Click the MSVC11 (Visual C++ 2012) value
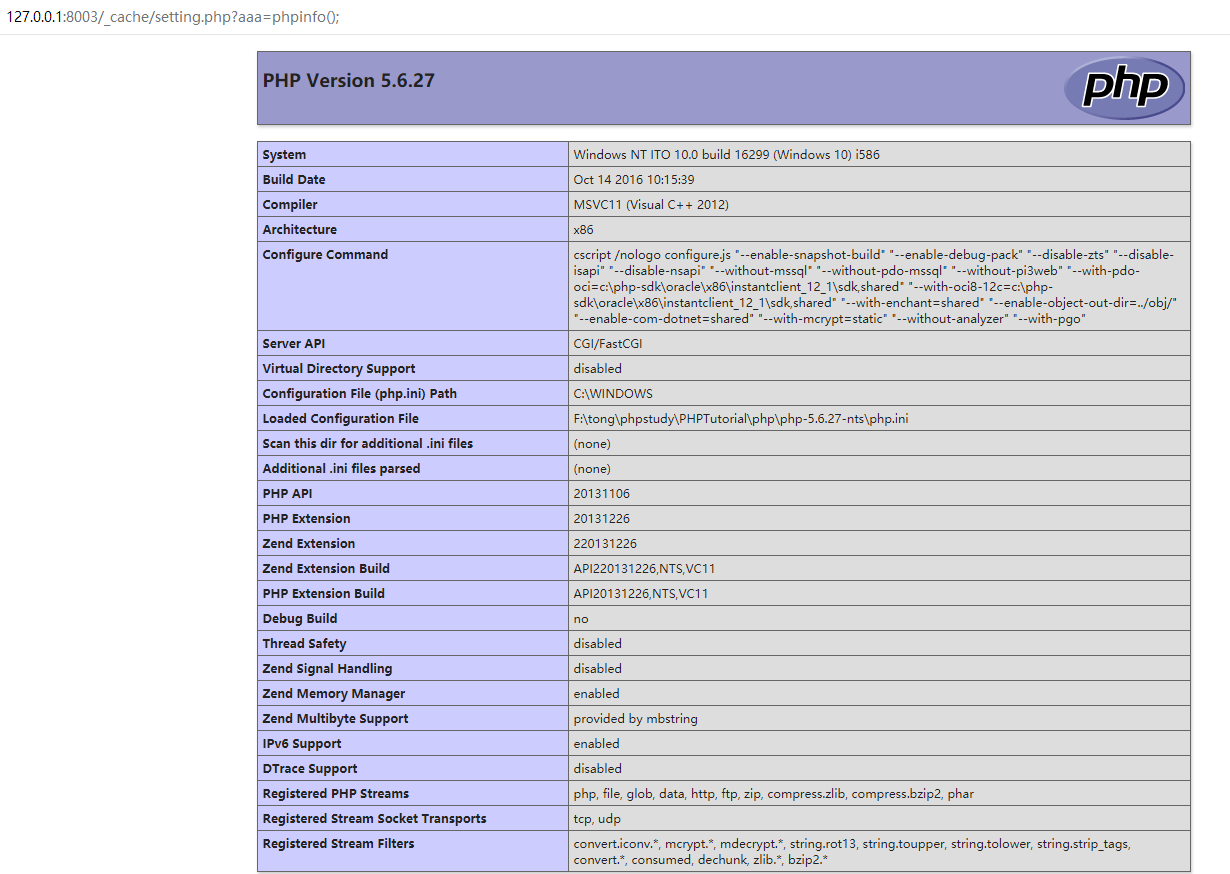 point(651,205)
